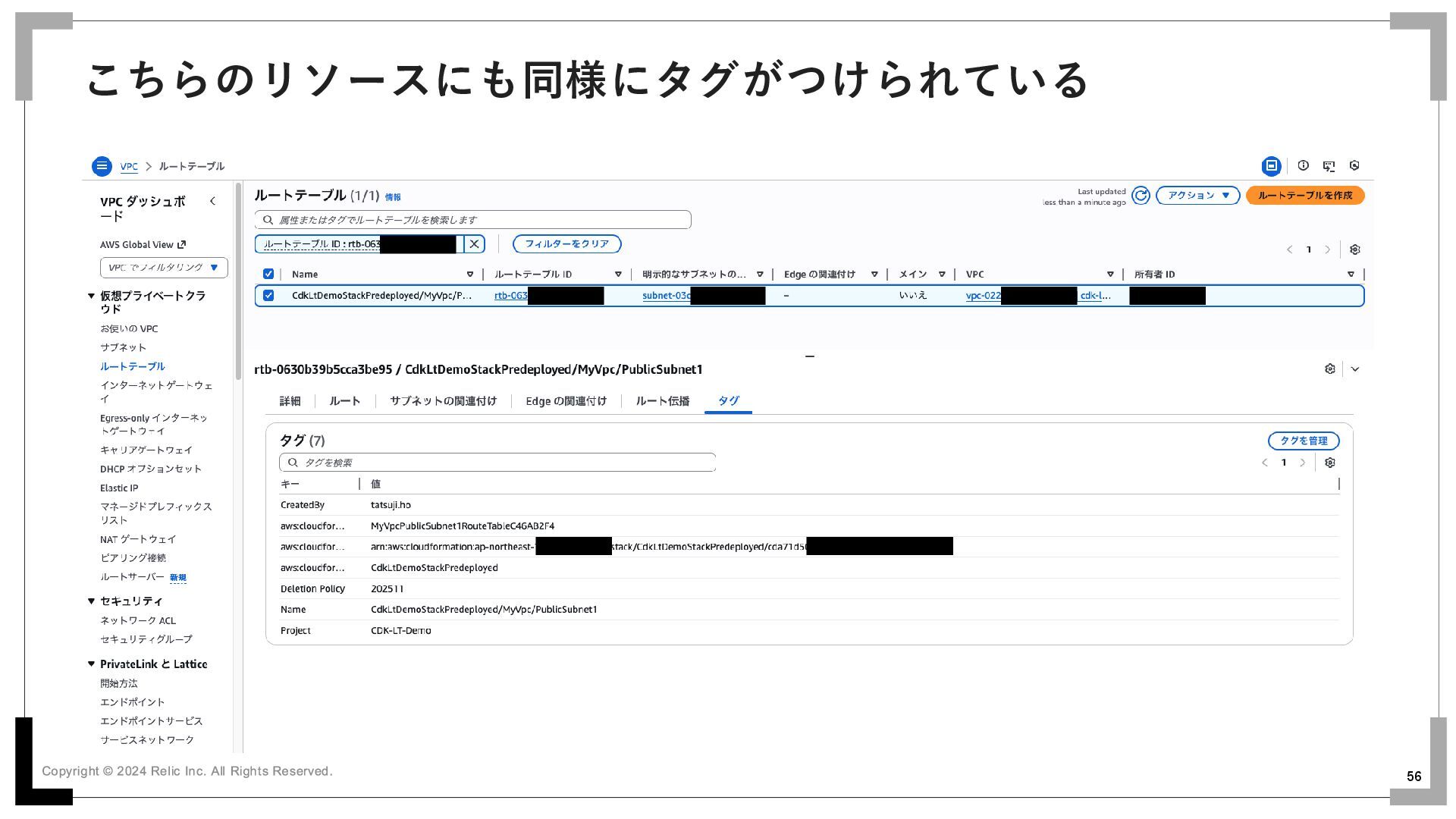
Task: Click the hexagon settings icon in header
Action: (1354, 165)
